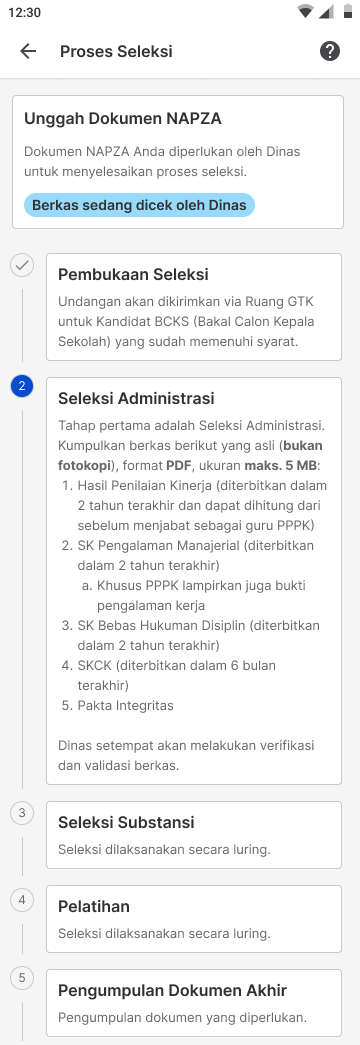
Task: Tap the Wi-Fi status icon
Action: (x=306, y=11)
